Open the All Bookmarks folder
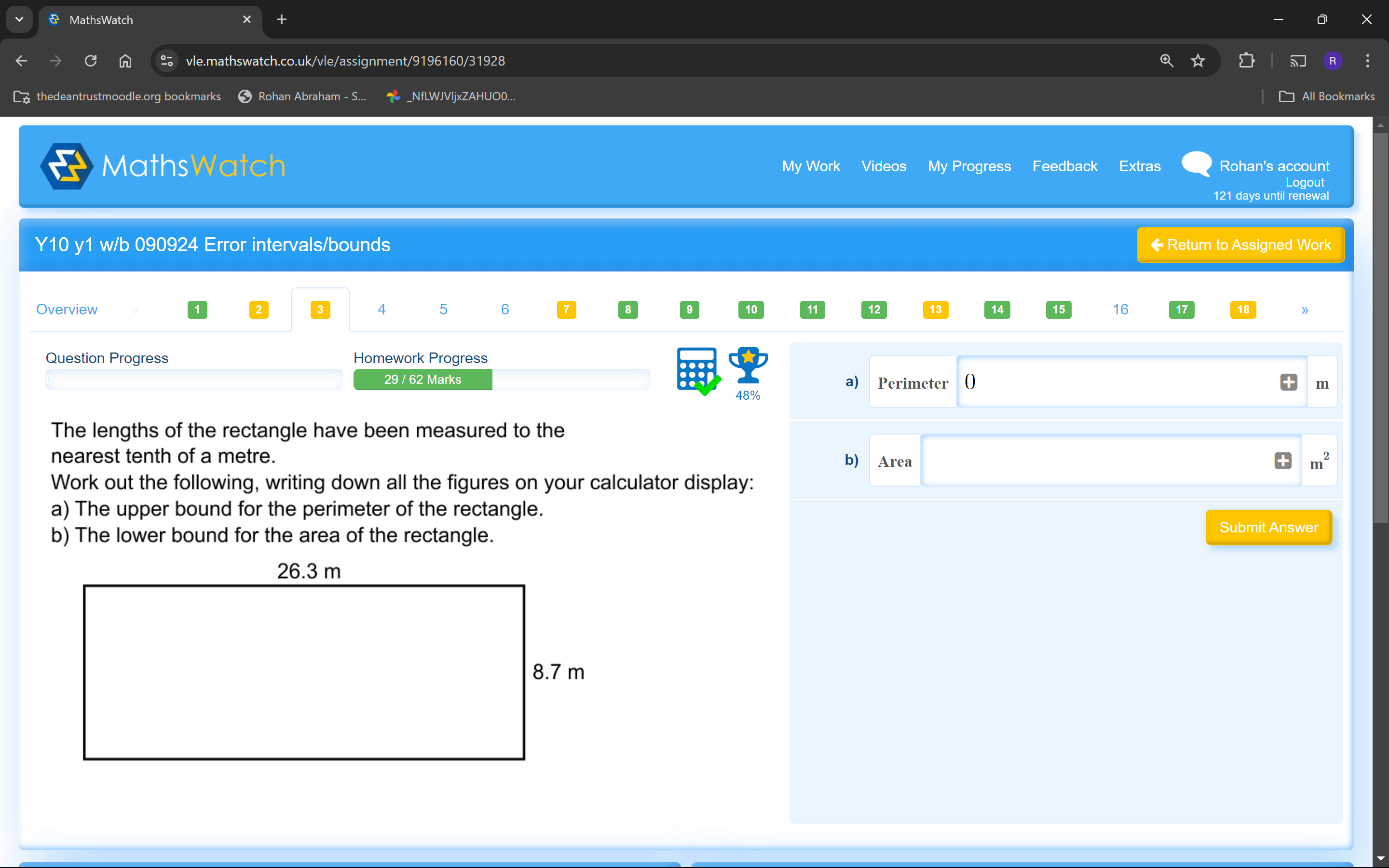1389x868 pixels. (1326, 96)
